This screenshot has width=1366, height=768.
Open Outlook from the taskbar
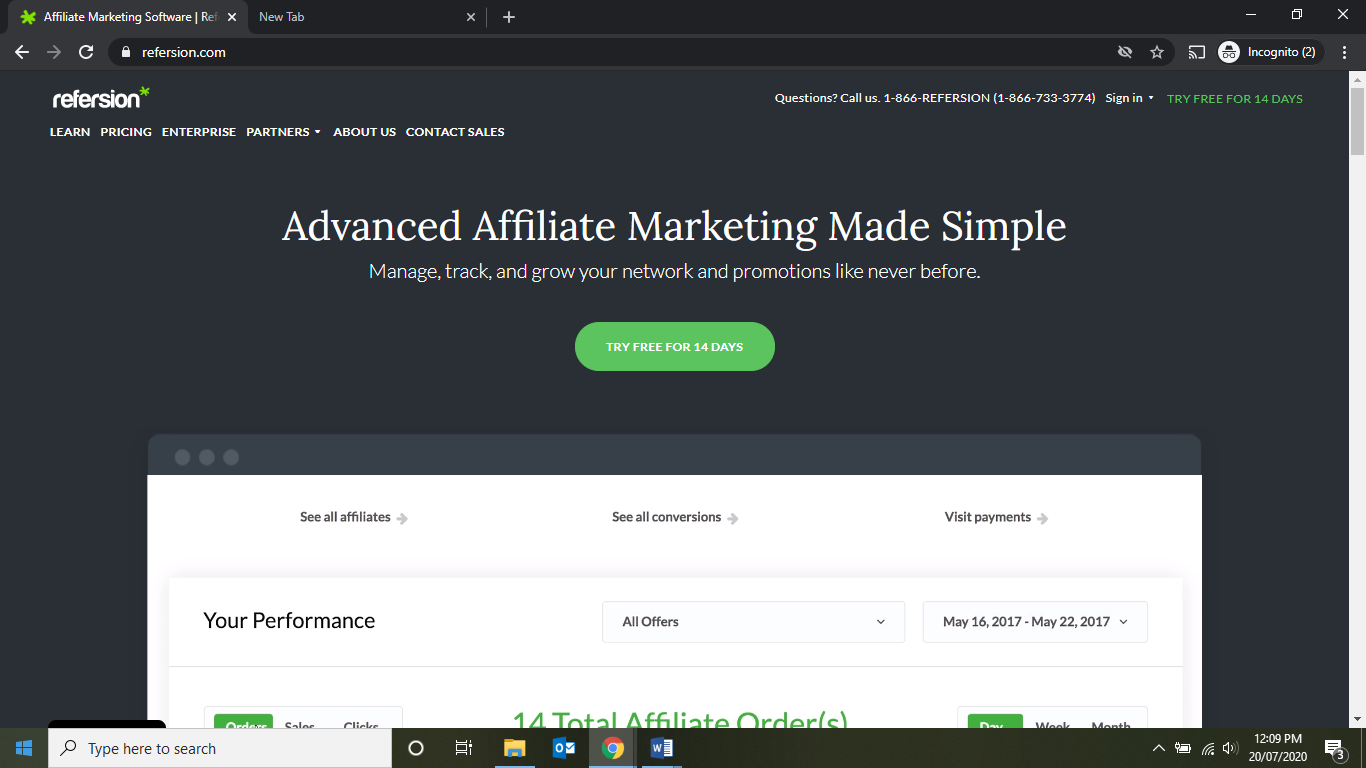point(564,748)
